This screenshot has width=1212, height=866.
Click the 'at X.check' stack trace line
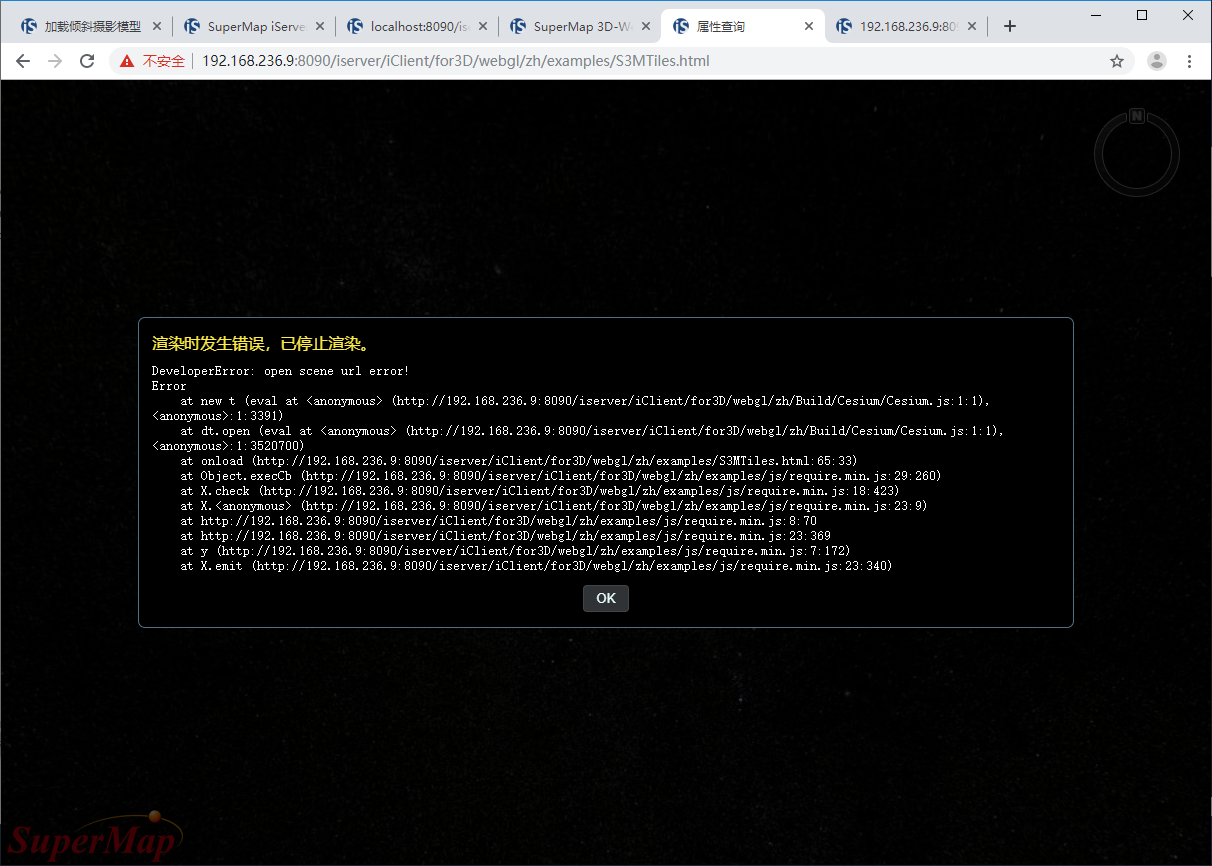click(539, 491)
